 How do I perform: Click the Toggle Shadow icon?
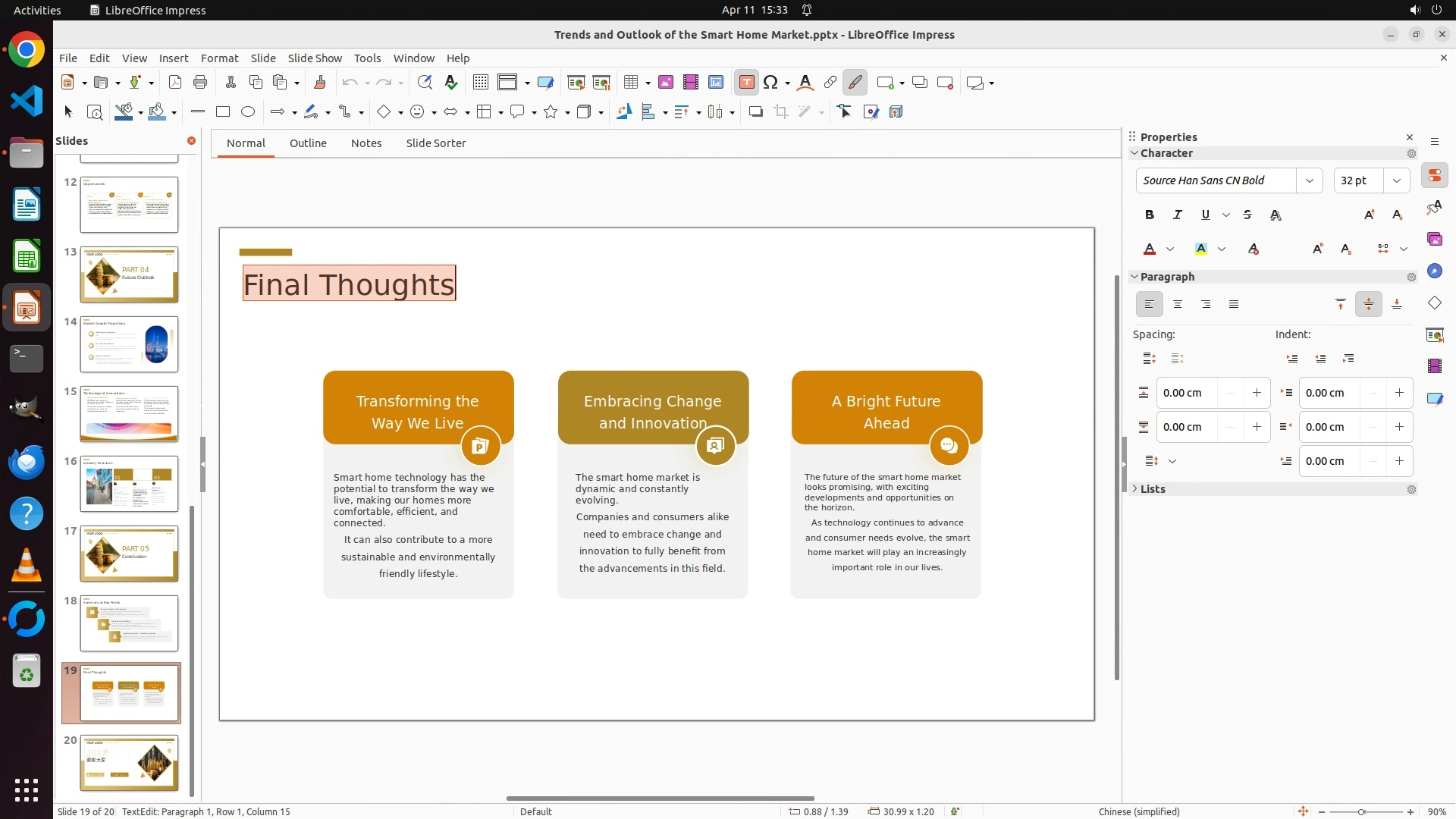(x=755, y=112)
